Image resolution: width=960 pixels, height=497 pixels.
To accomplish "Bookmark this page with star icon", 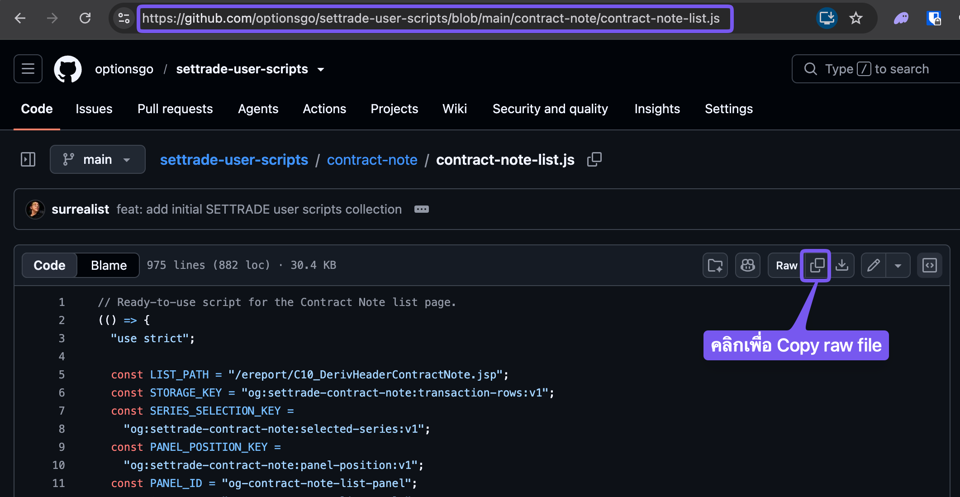I will (856, 18).
